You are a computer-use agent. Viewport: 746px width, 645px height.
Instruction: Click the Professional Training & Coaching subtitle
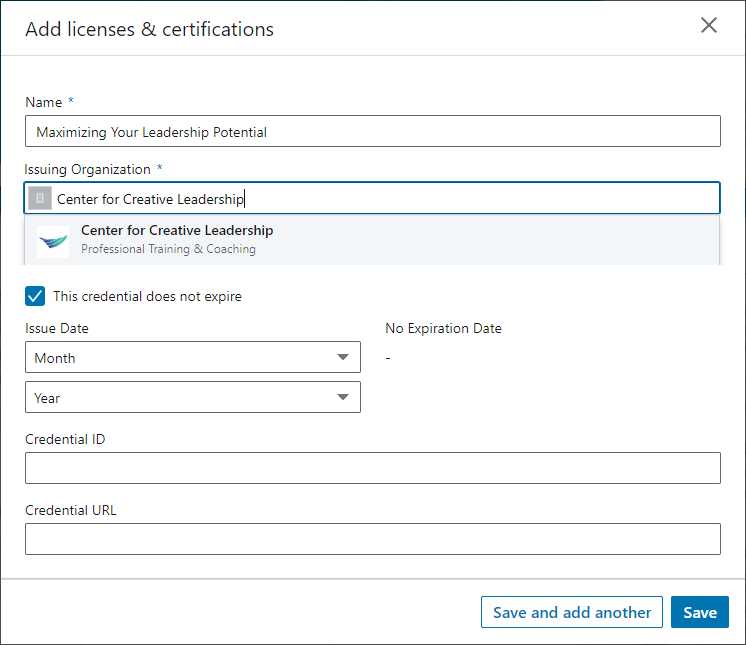click(168, 249)
